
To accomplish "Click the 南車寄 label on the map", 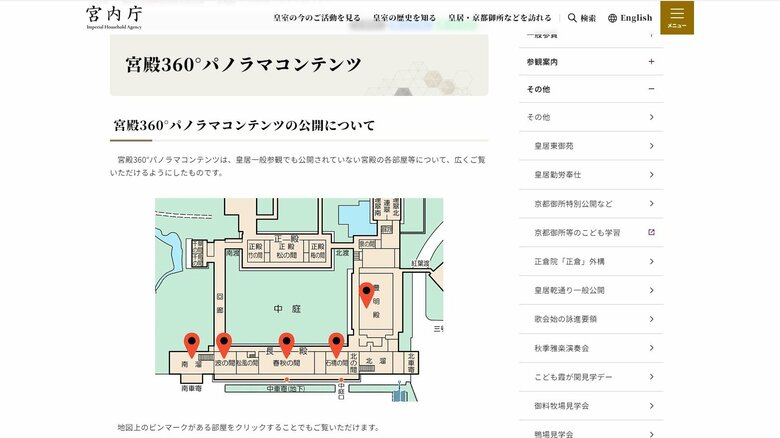I will tap(192, 388).
